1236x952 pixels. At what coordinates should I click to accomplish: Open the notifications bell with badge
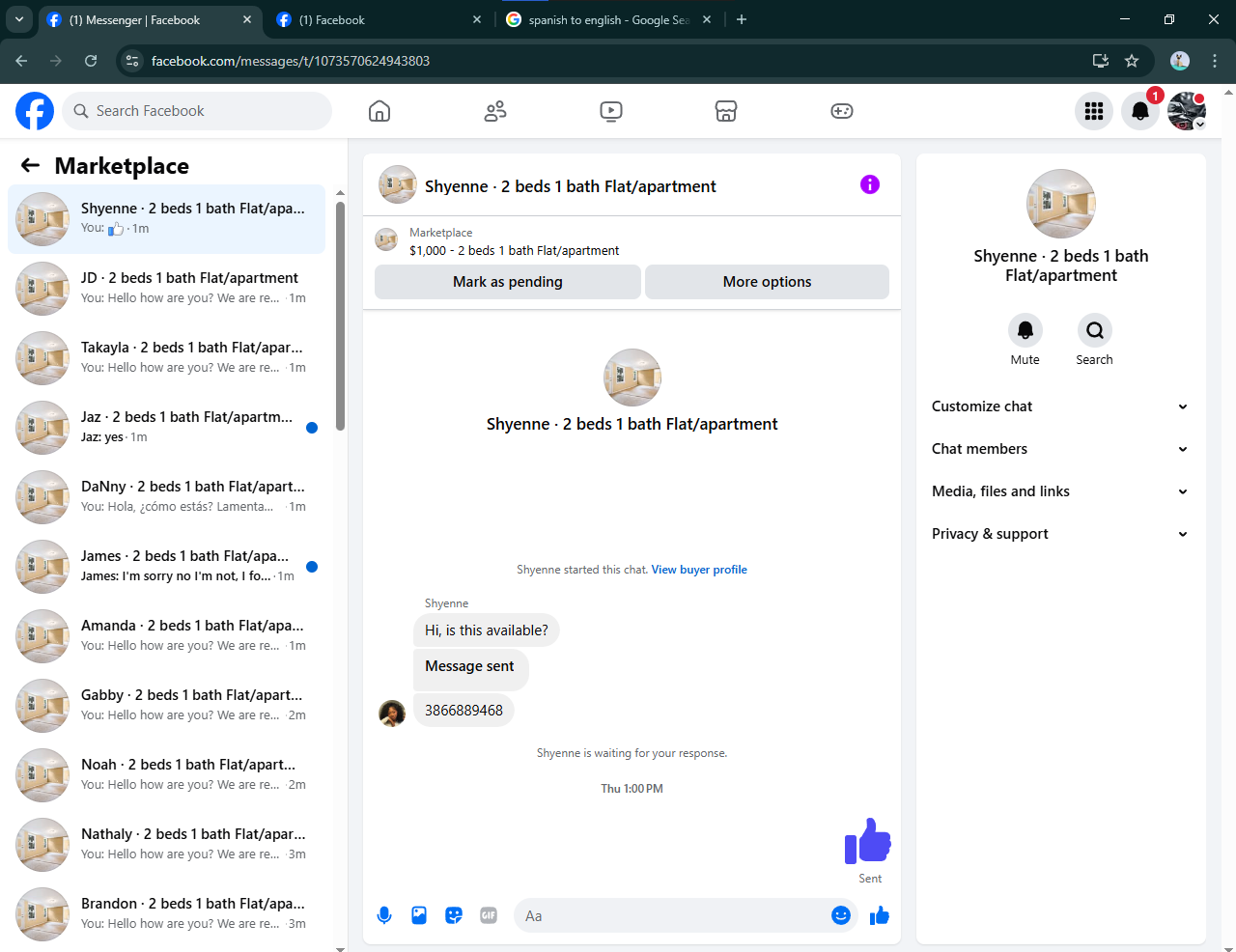coord(1140,111)
